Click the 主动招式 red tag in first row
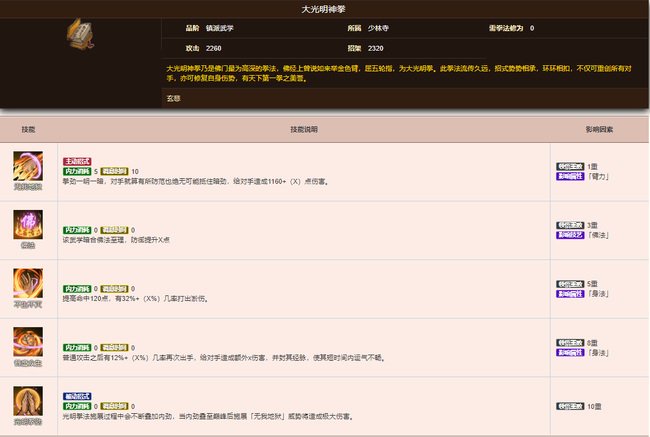Screen dimensions: 650x437 pos(78,160)
